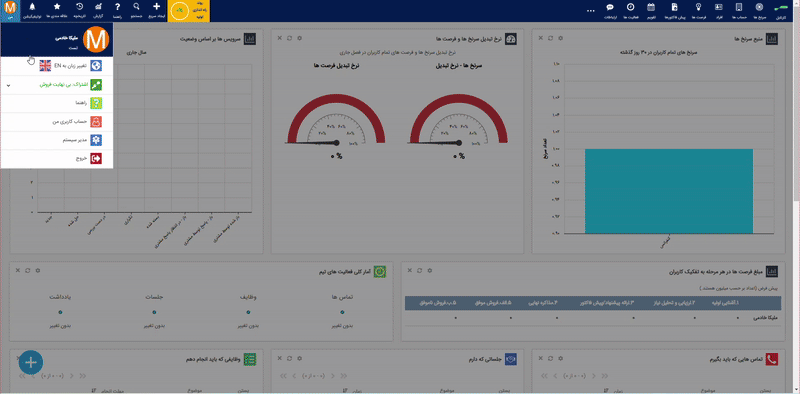Open the calendar icon in navigation bar
The image size is (800, 394).
(651, 7)
